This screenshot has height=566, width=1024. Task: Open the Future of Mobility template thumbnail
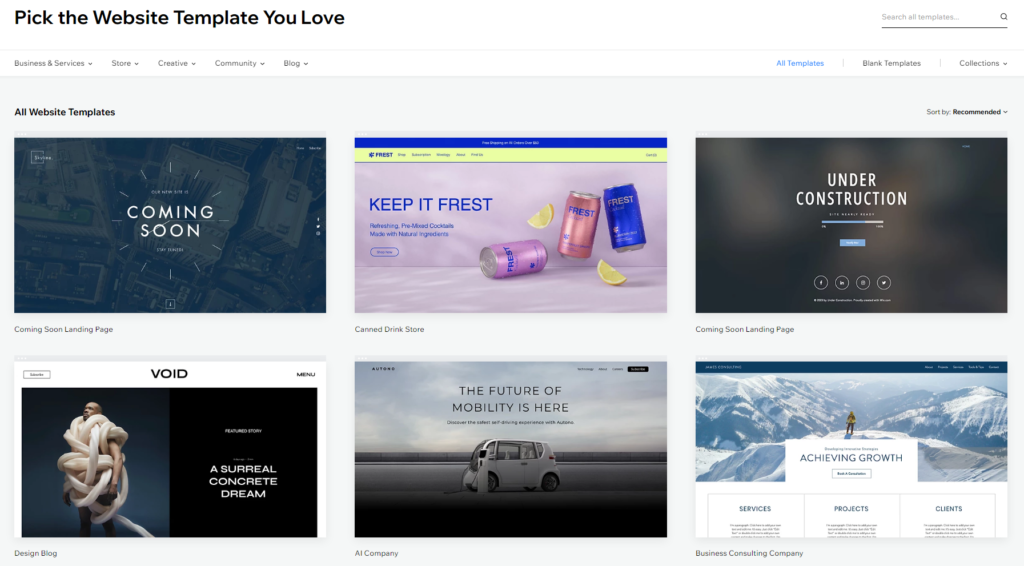pyautogui.click(x=511, y=449)
